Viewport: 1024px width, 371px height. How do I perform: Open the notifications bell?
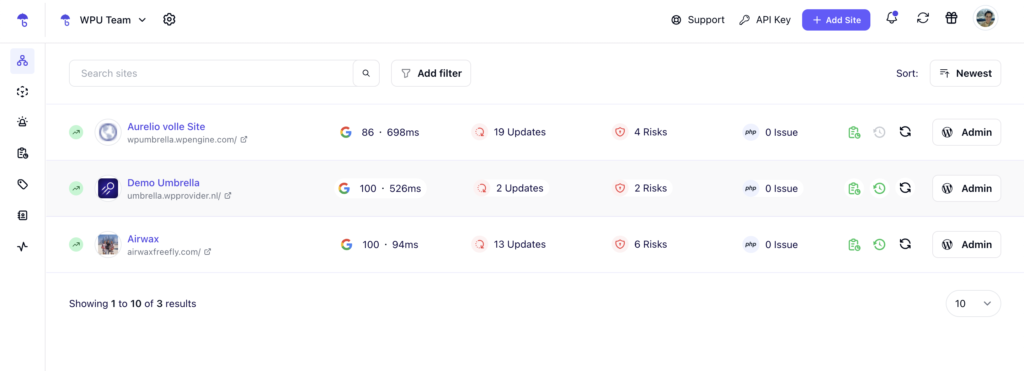pos(891,19)
